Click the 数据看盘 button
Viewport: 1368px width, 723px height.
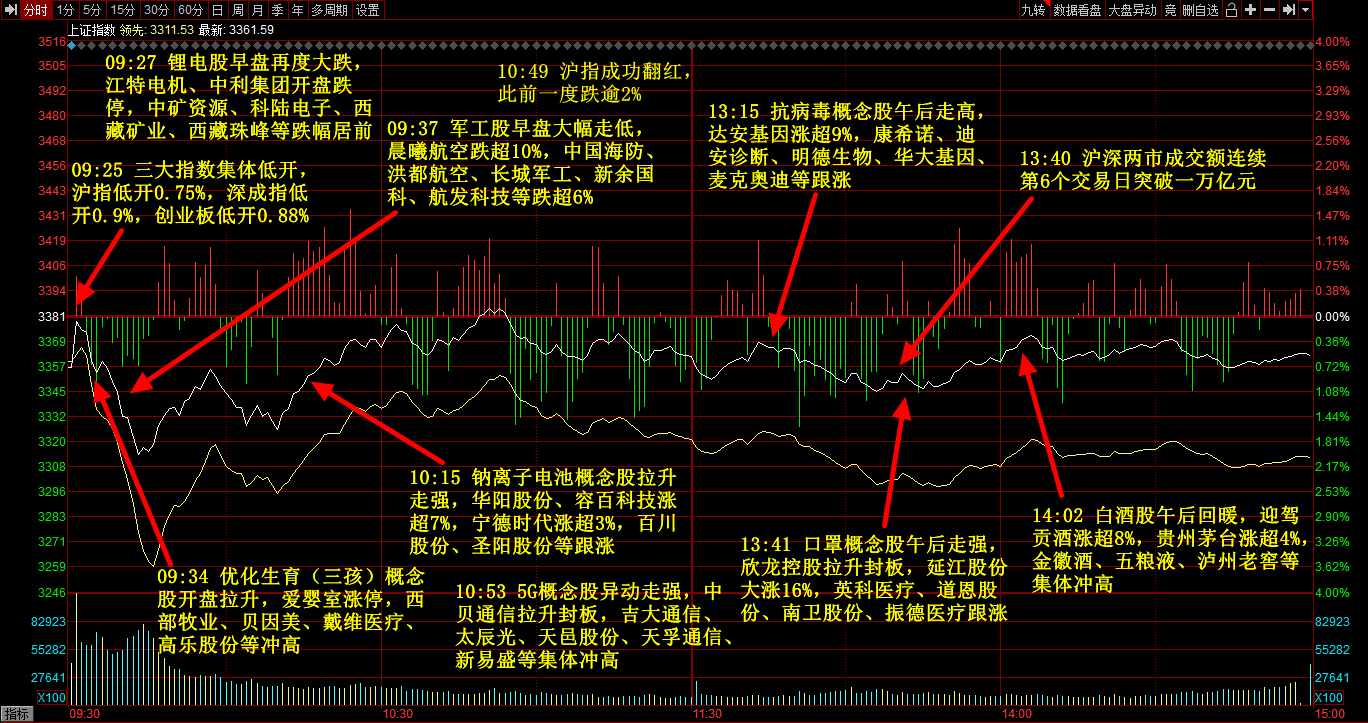tap(1077, 10)
